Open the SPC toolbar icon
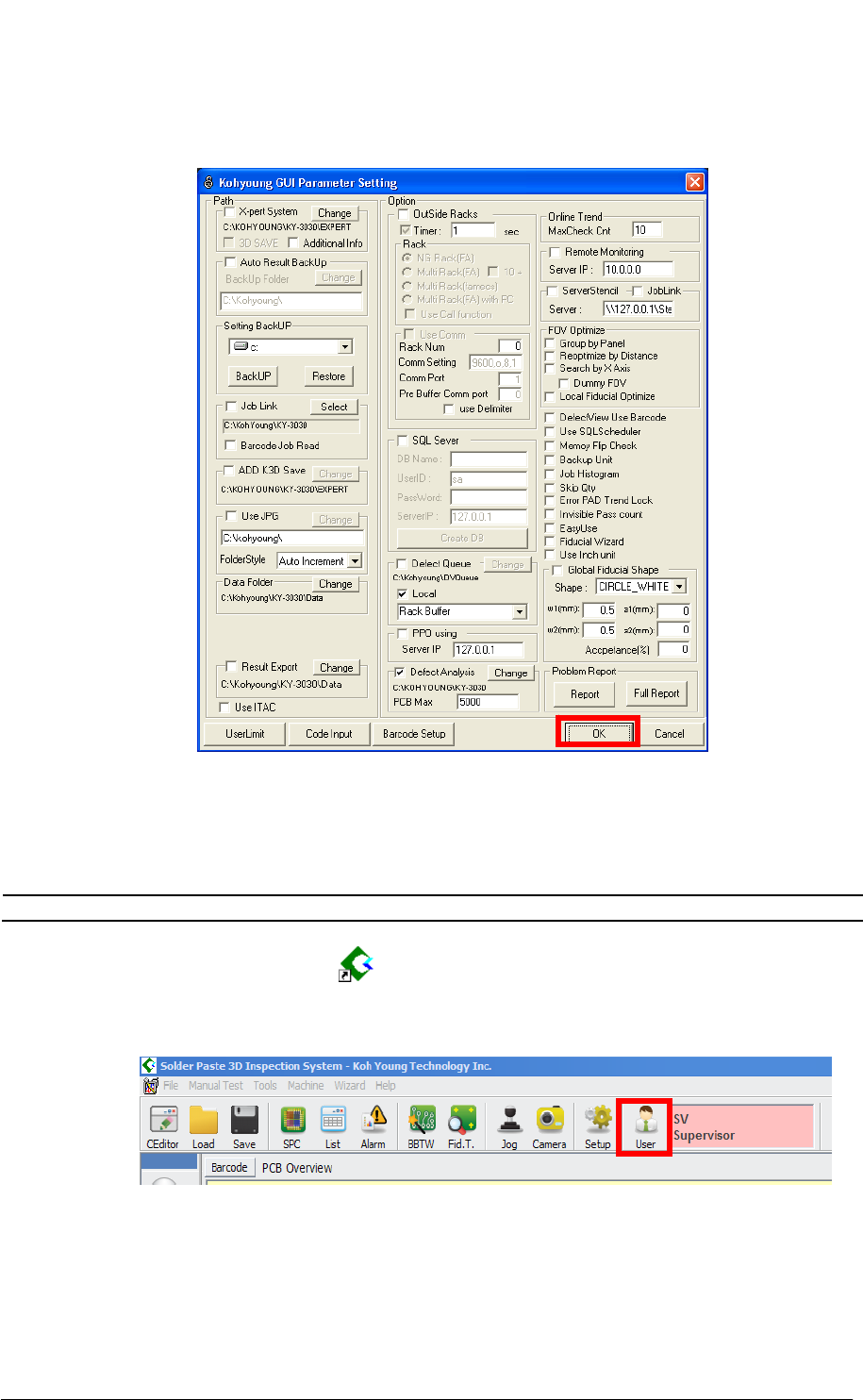This screenshot has height=1400, width=863. pos(292,1127)
